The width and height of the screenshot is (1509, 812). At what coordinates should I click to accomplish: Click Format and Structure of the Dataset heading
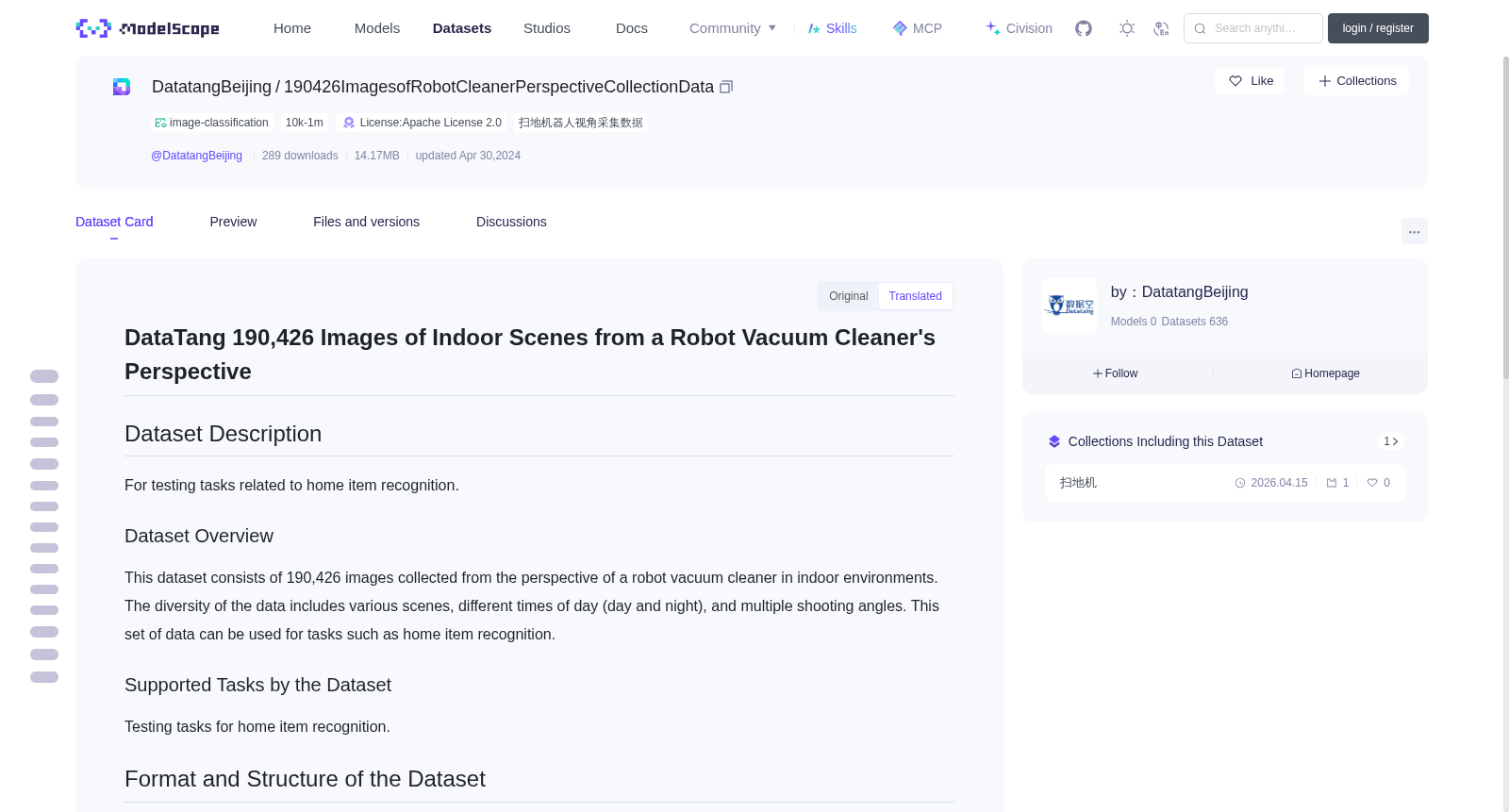click(305, 779)
